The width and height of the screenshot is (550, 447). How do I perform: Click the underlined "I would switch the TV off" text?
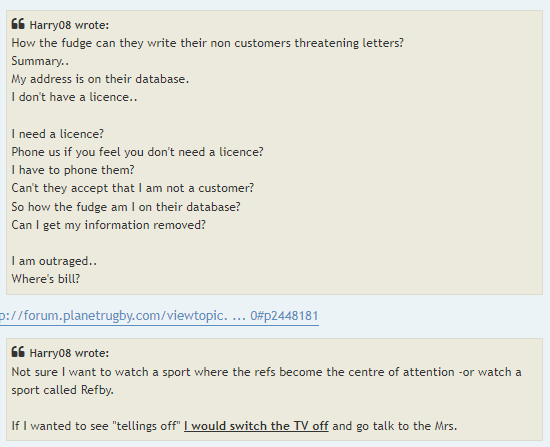click(256, 426)
